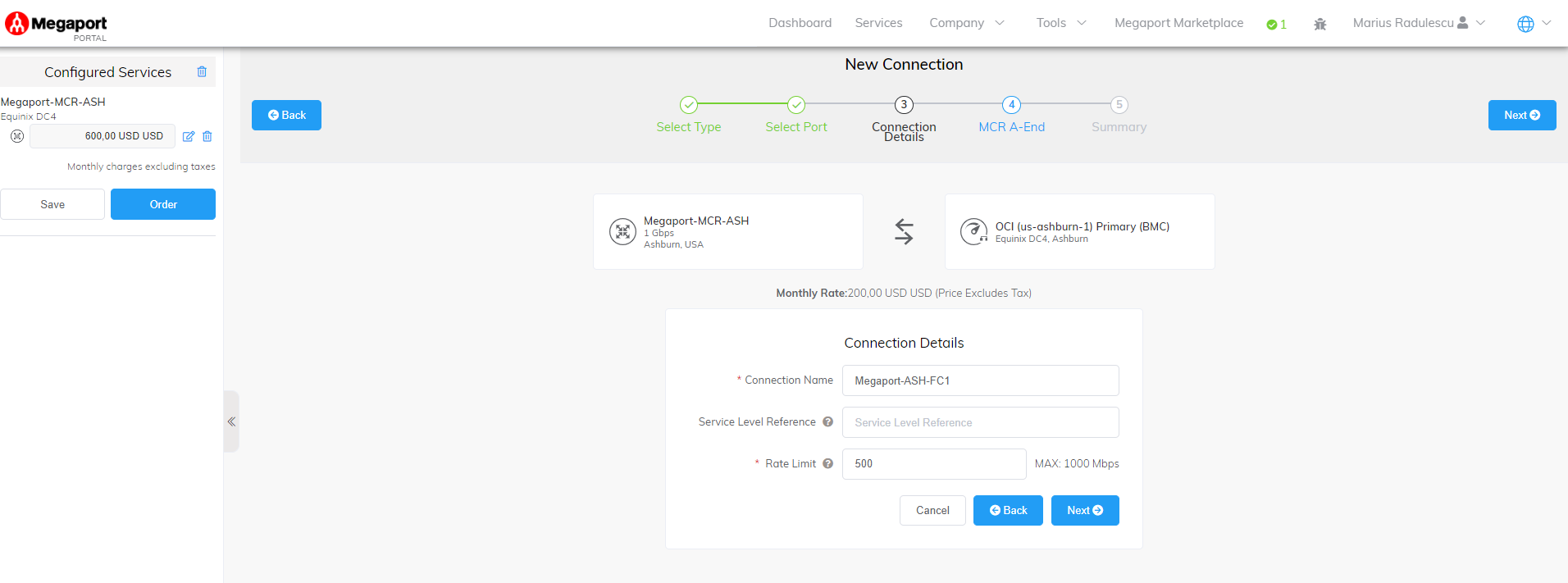This screenshot has width=1568, height=583.
Task: Expand the Company dropdown menu
Action: coord(966,23)
